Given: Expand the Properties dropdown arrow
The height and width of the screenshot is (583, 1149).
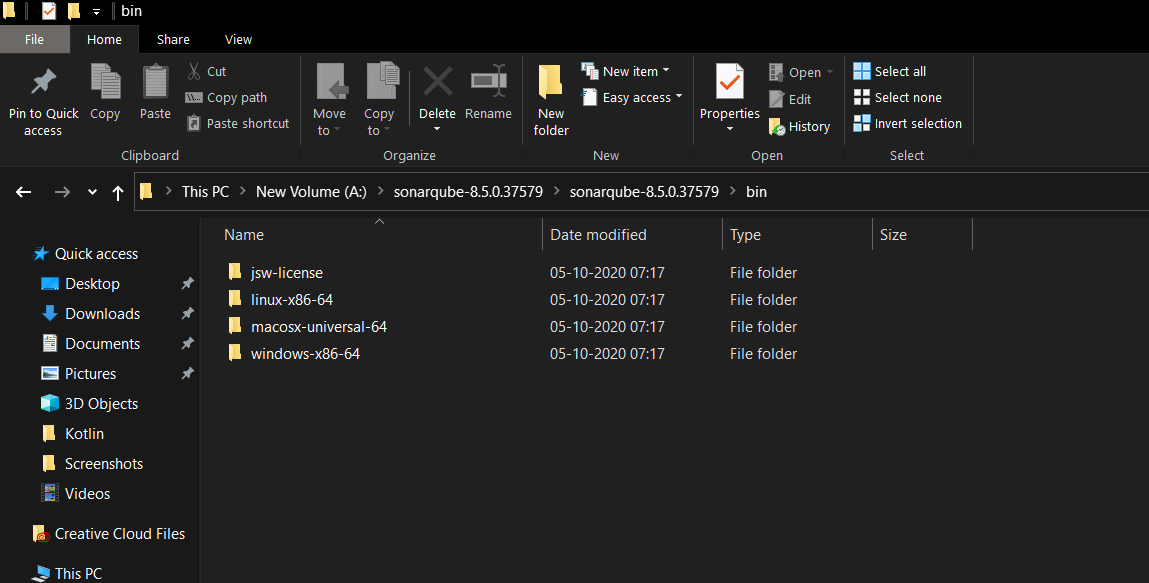Looking at the screenshot, I should [730, 130].
